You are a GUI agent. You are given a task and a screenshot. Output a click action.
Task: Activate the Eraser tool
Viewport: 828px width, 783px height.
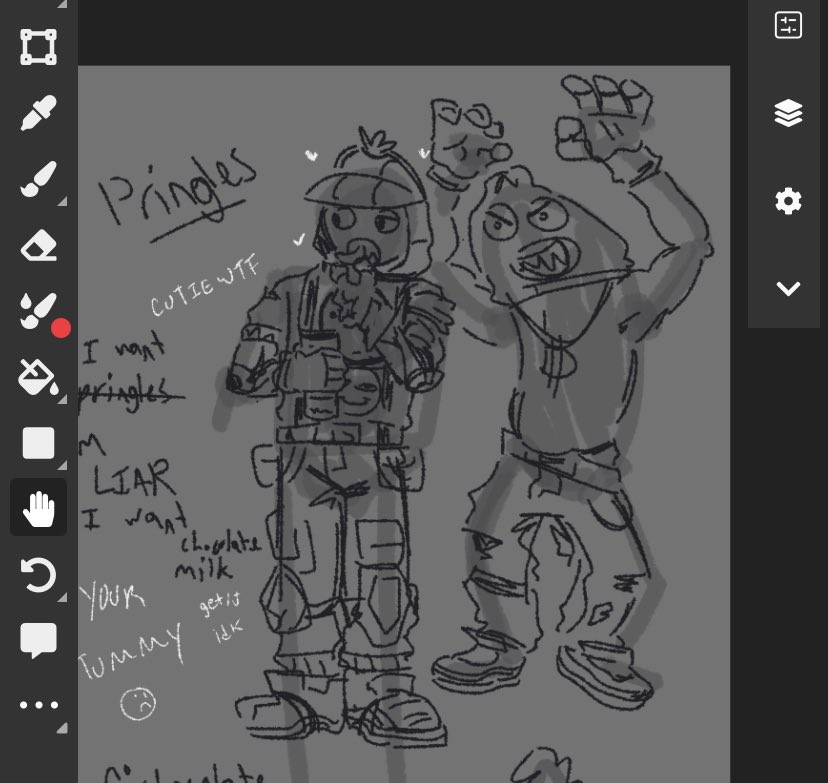pyautogui.click(x=38, y=246)
